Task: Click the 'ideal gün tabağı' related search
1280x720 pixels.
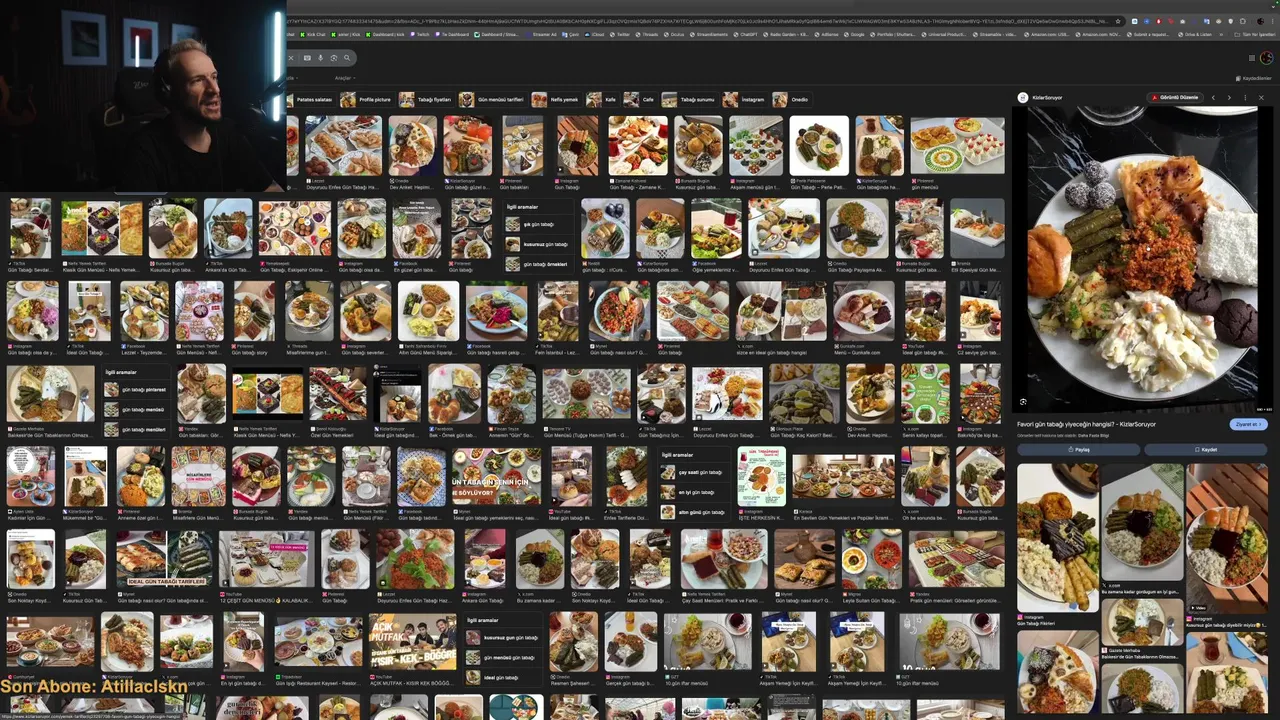Action: click(503, 677)
